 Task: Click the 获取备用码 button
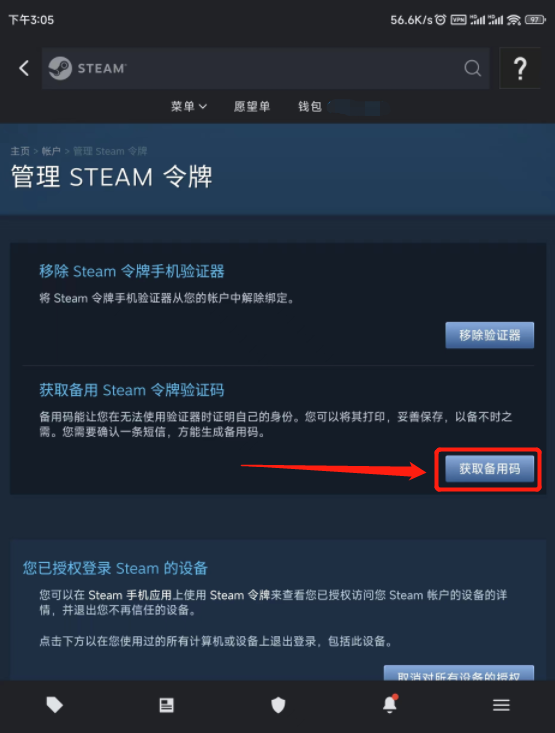[x=490, y=469]
